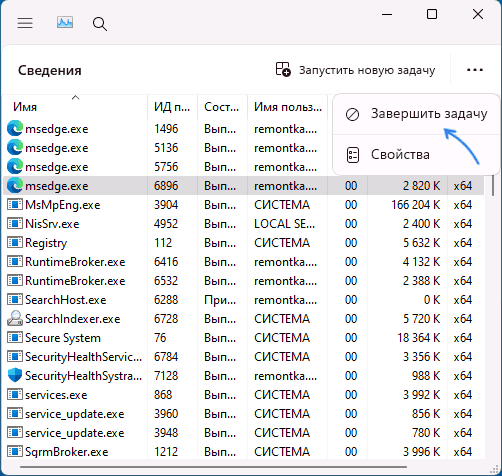Click x64 cell in MsMpEng.exe row

[x=463, y=205]
